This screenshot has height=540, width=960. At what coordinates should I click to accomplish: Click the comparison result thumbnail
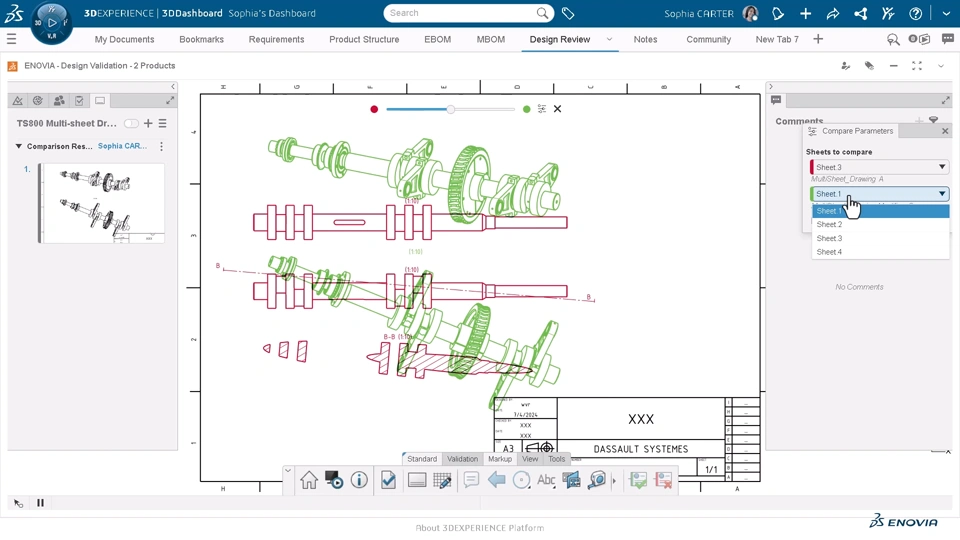tap(103, 203)
